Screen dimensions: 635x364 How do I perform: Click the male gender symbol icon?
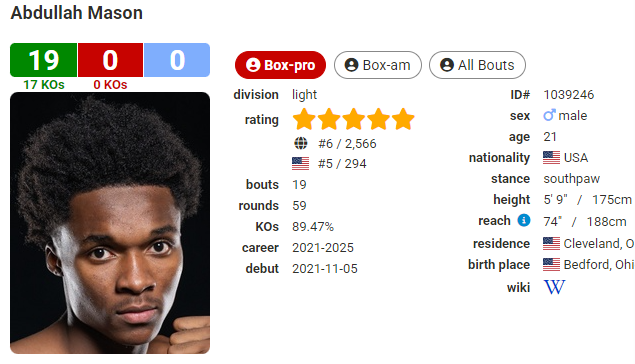coord(549,115)
